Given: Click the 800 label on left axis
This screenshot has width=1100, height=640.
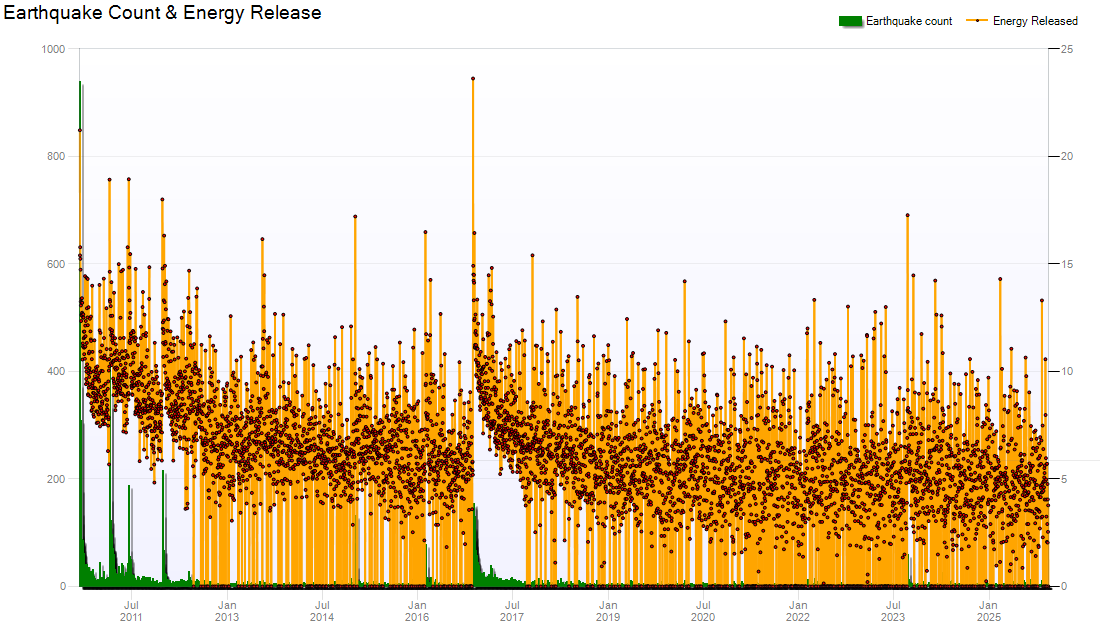Looking at the screenshot, I should (56, 157).
